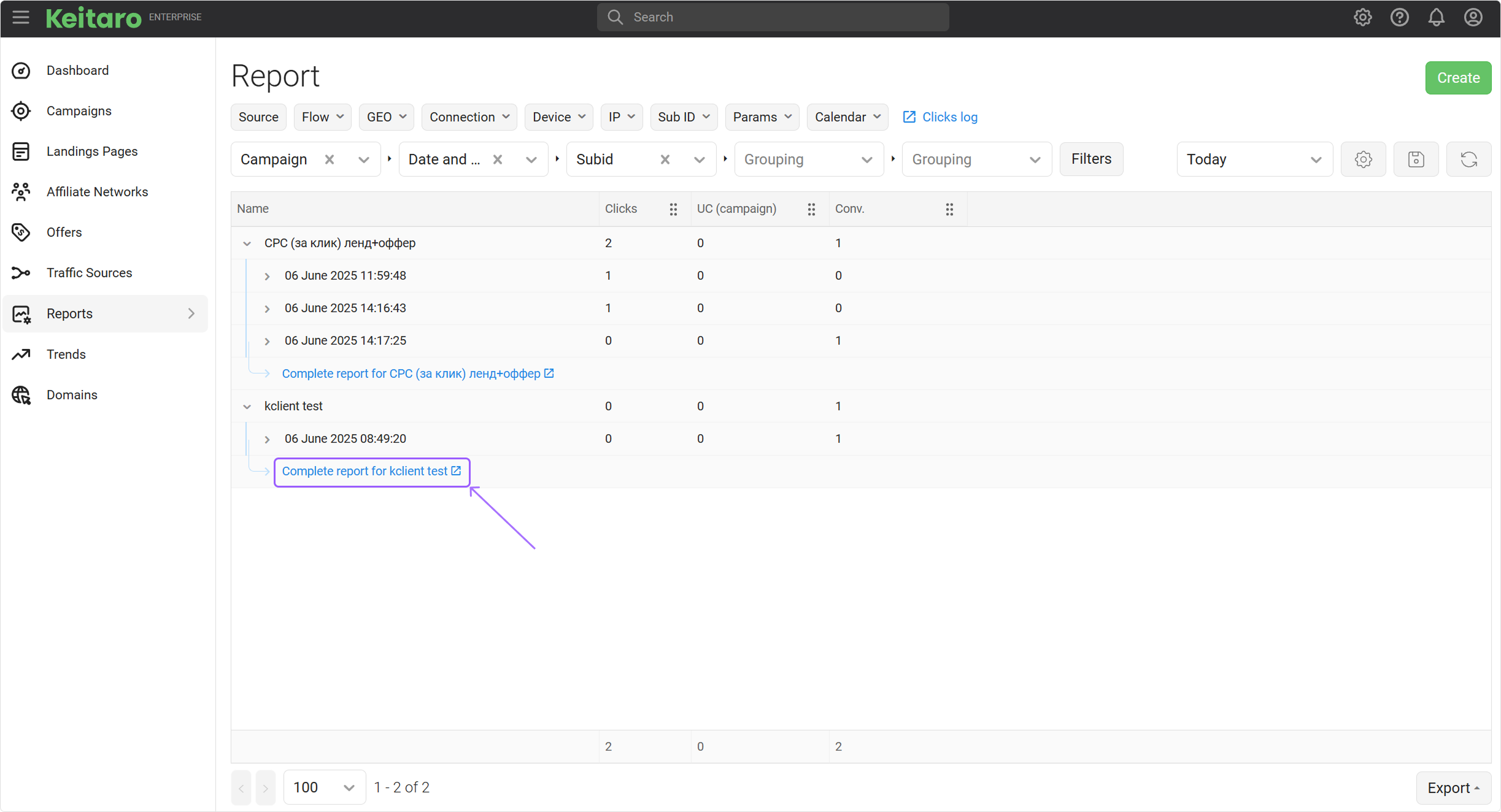The height and width of the screenshot is (812, 1501).
Task: Open the IP dropdown
Action: (622, 117)
